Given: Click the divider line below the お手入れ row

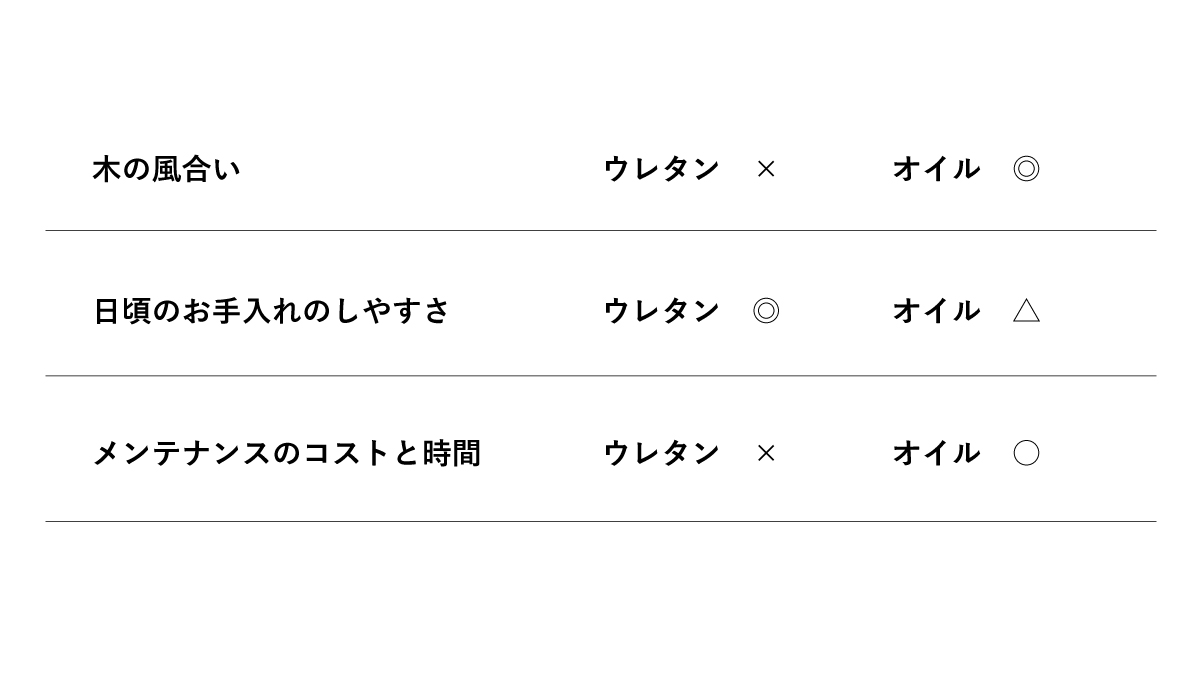Looking at the screenshot, I should point(600,376).
